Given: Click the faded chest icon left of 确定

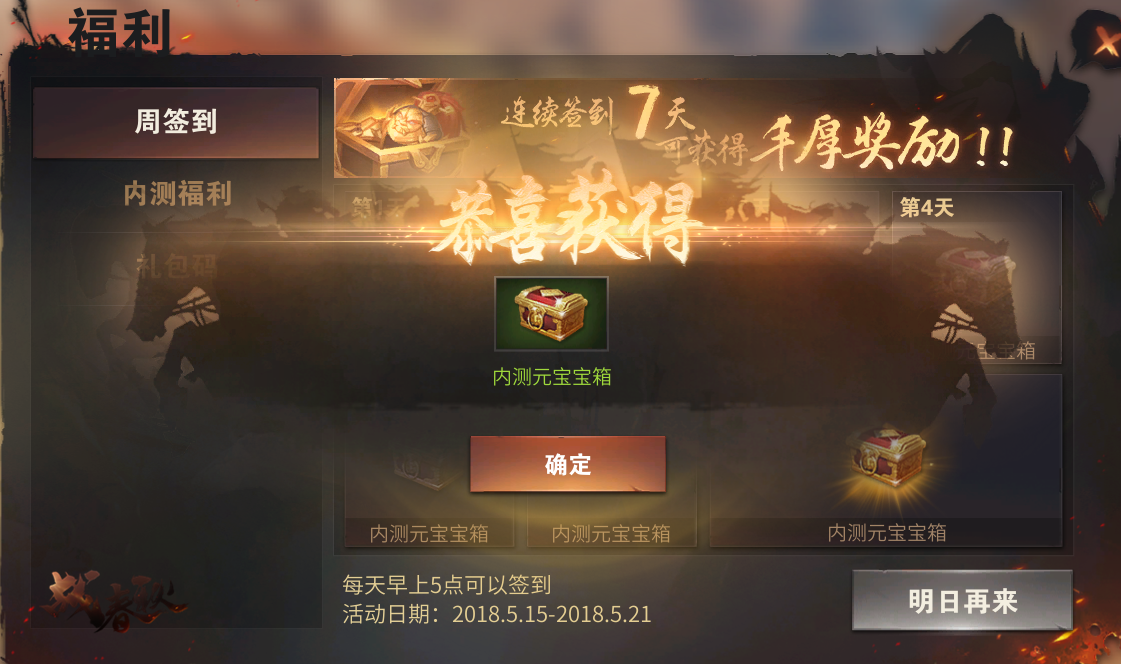Looking at the screenshot, I should pos(420,468).
